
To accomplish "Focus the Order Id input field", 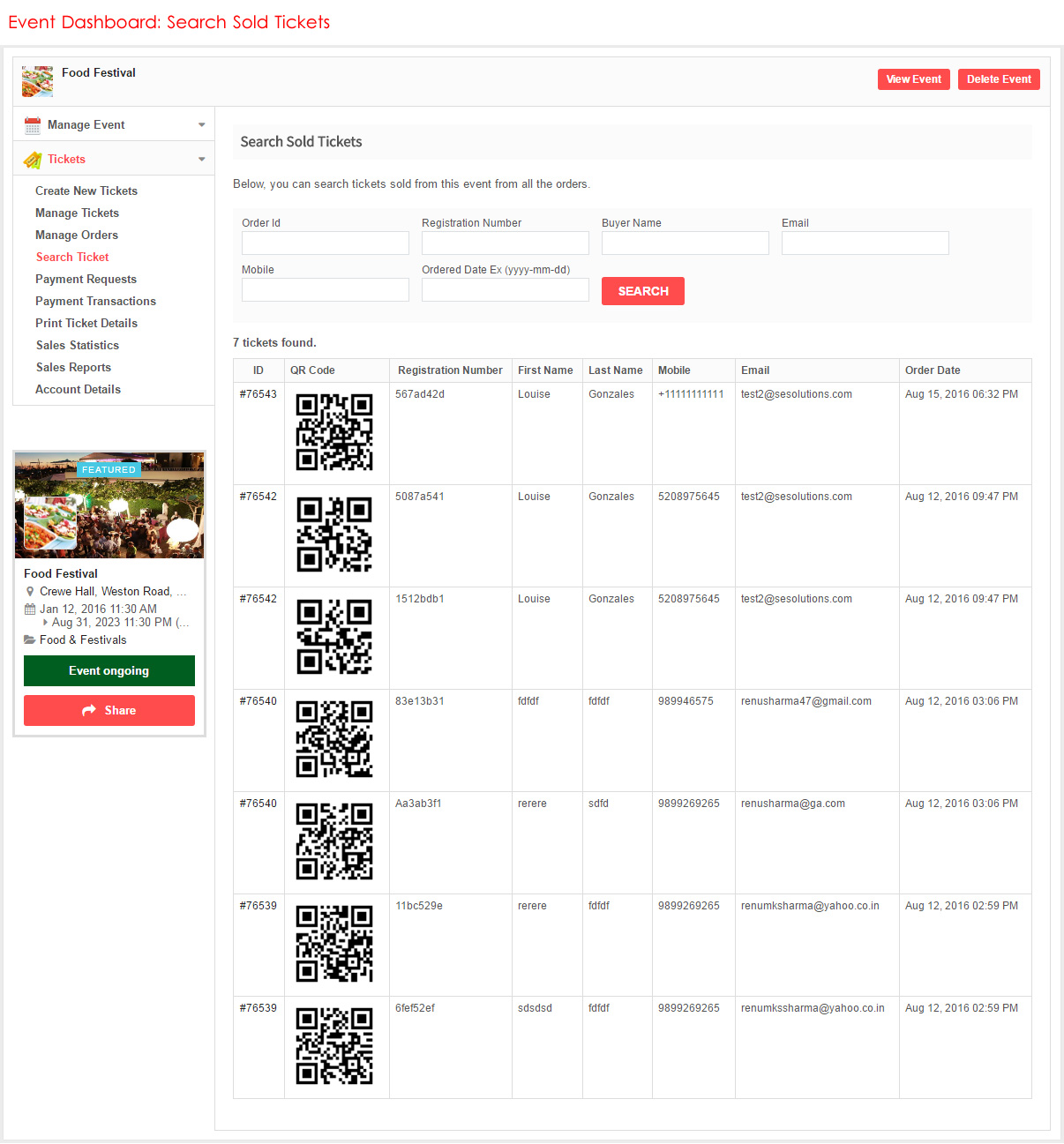I will (x=326, y=243).
